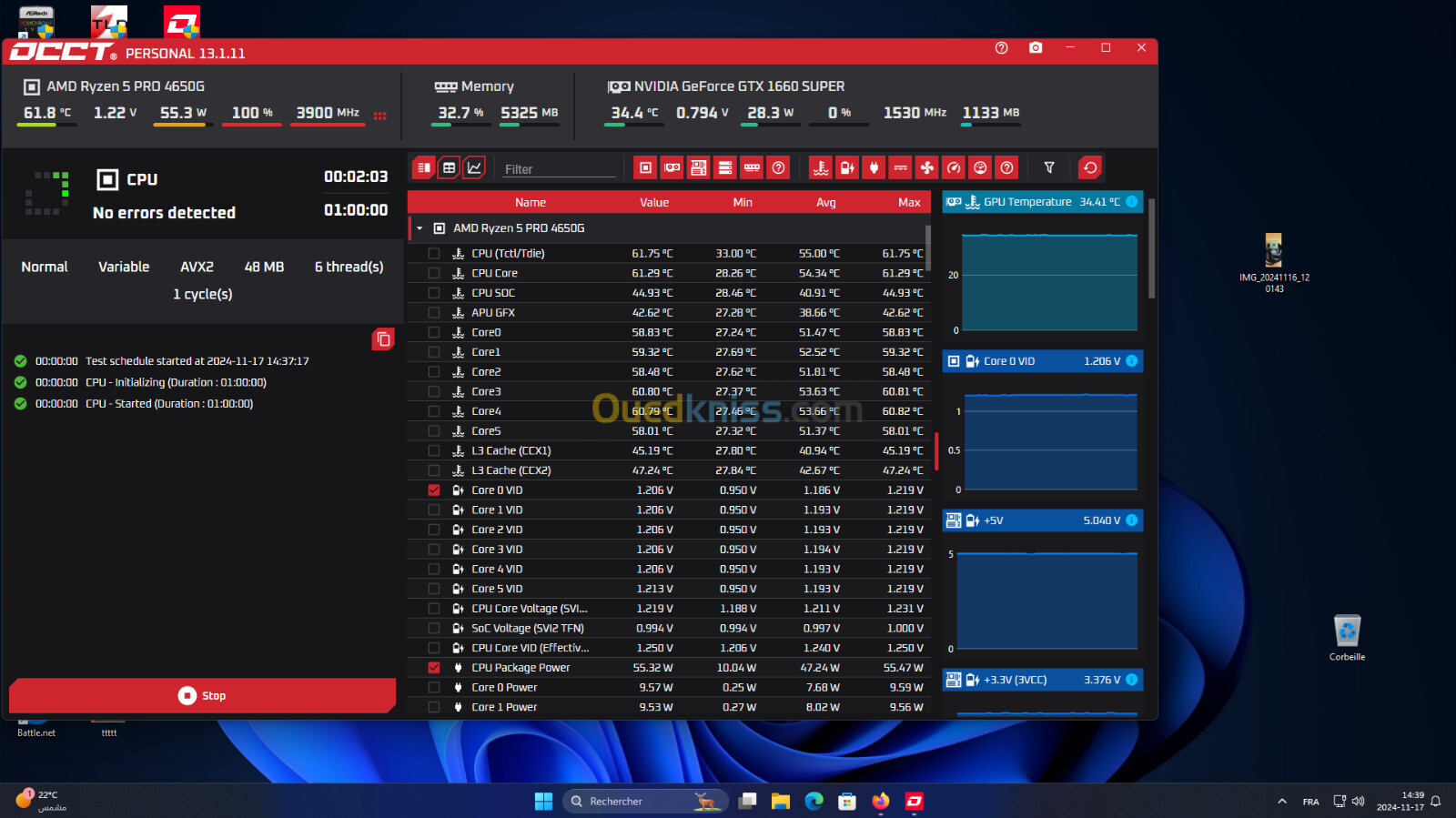Select the GPU Temperature graph header
Viewport: 1456px width, 818px height.
pos(1043,202)
